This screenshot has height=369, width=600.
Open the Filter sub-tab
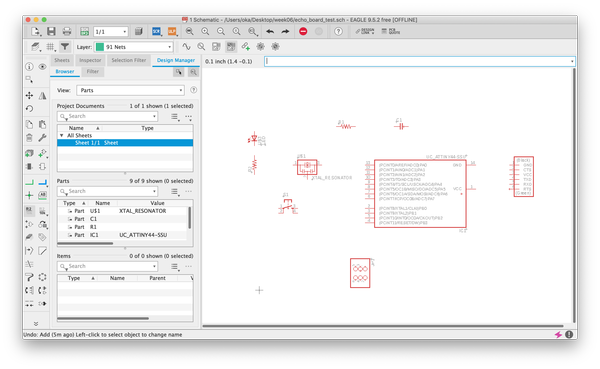[x=93, y=72]
